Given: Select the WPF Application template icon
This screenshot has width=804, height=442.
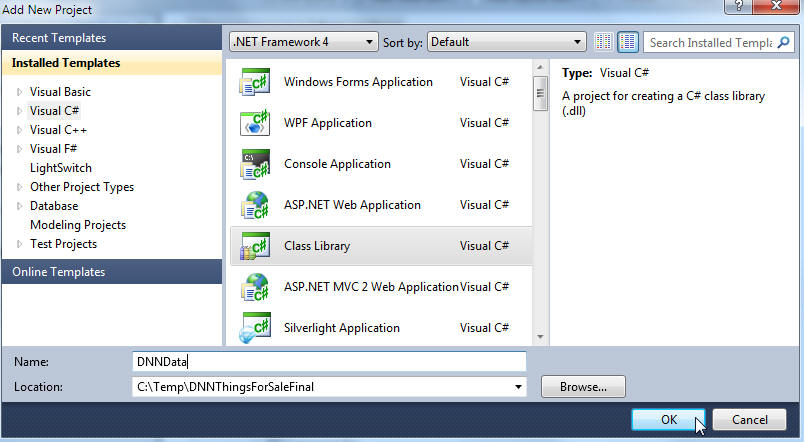Looking at the screenshot, I should coord(255,123).
